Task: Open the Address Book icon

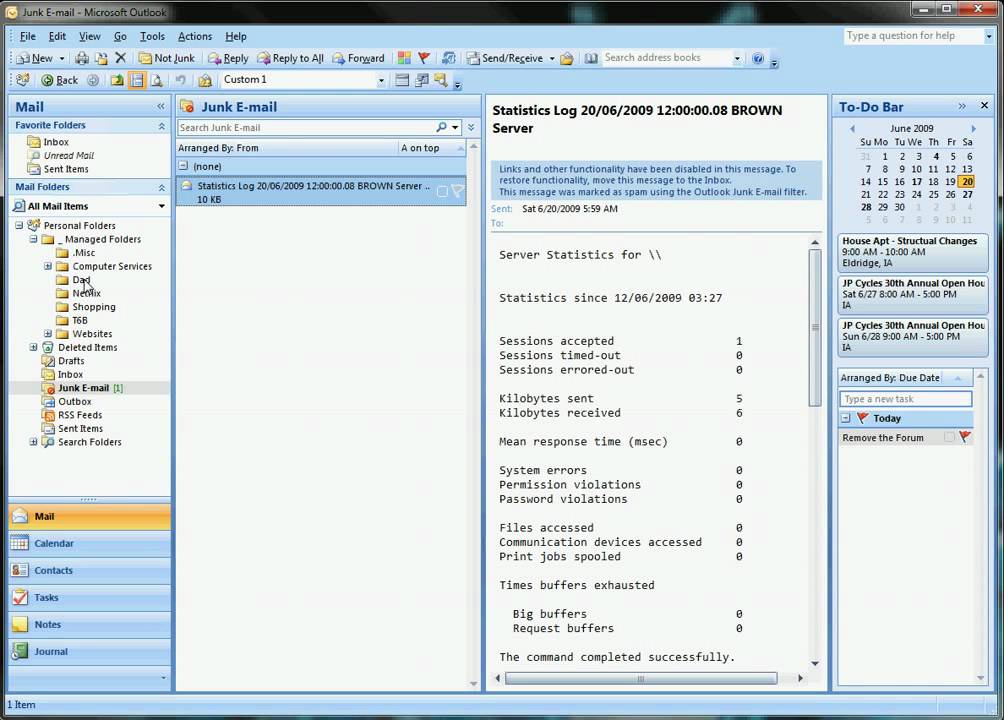Action: pyautogui.click(x=591, y=58)
